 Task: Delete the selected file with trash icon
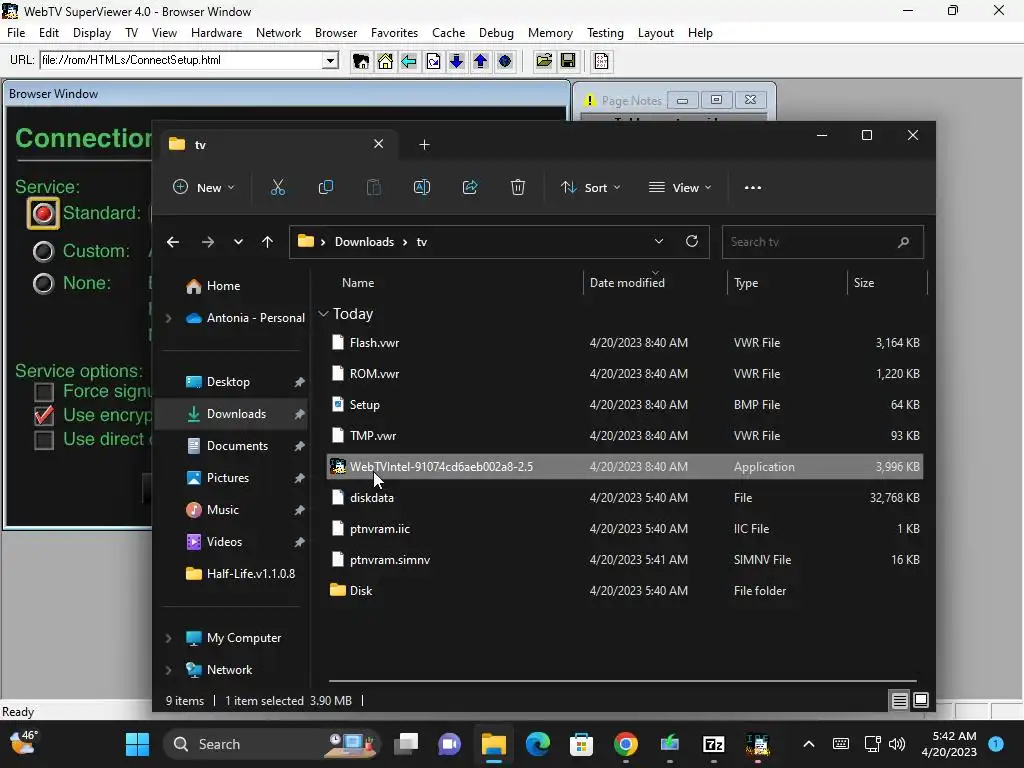coord(518,187)
